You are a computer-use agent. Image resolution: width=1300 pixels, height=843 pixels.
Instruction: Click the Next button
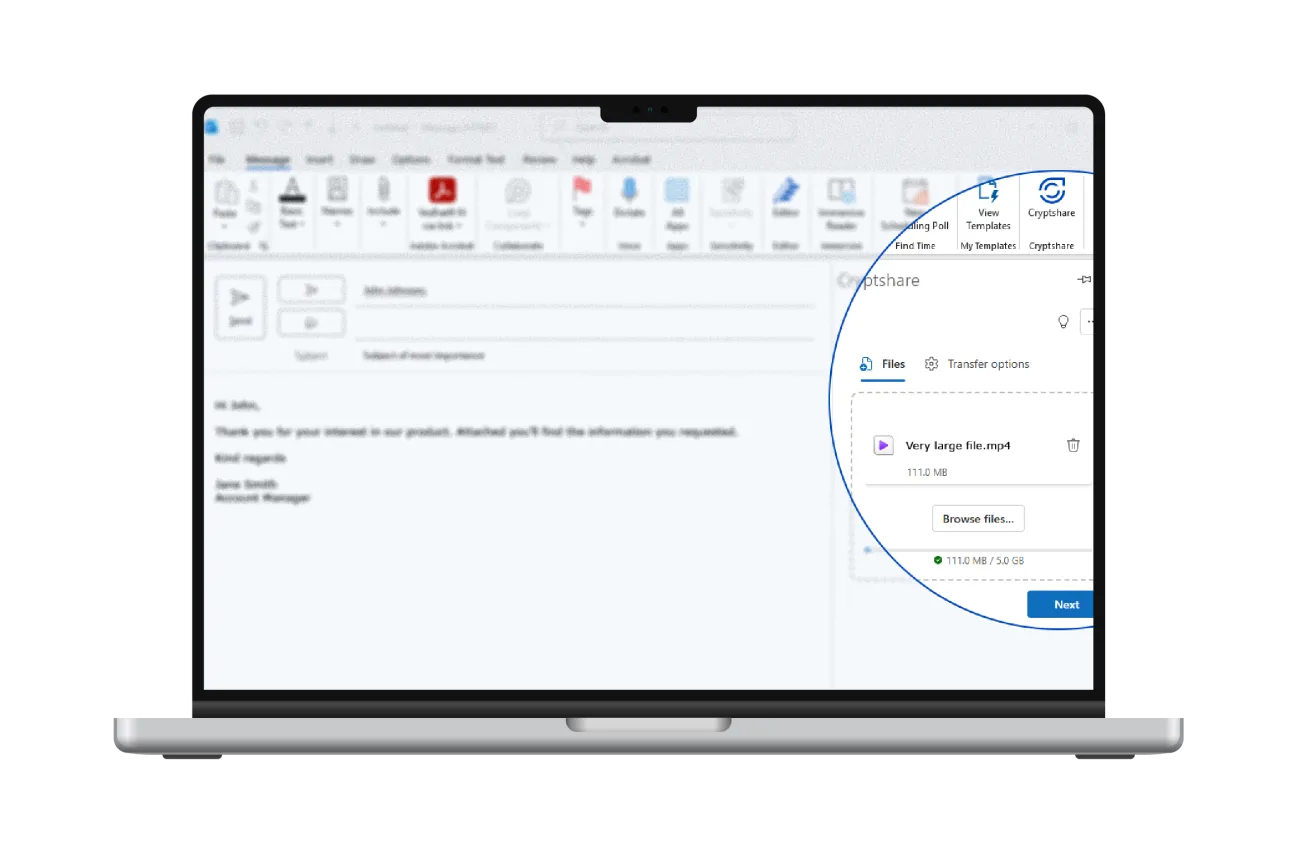[x=1063, y=604]
